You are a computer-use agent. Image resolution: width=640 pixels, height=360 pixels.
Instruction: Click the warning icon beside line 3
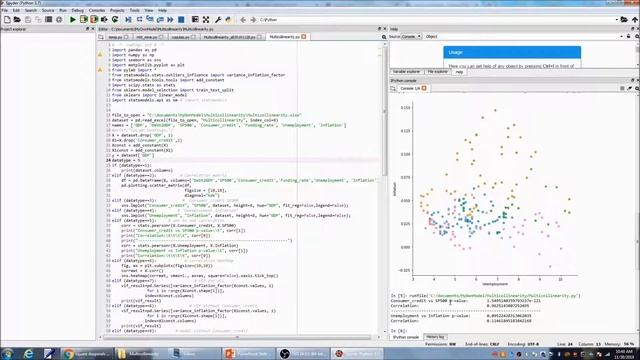point(100,54)
